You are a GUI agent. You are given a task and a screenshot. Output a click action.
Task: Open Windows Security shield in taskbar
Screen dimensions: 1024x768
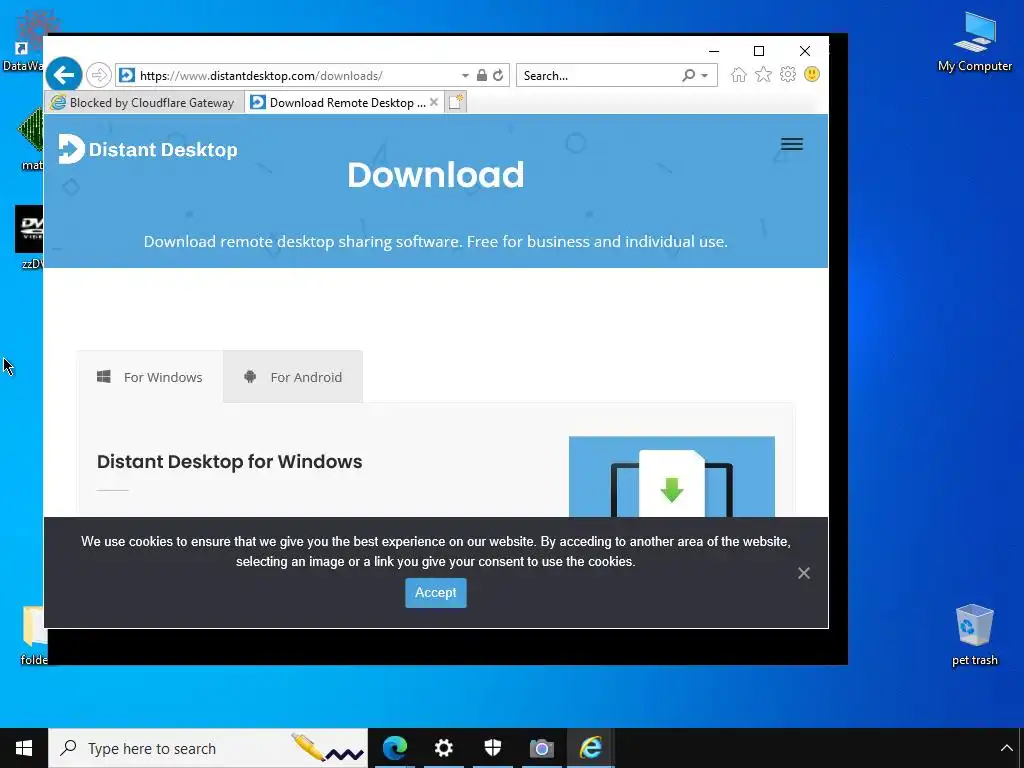click(x=492, y=748)
